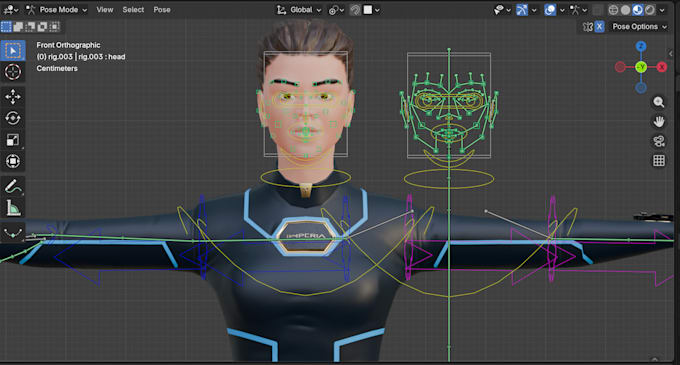Open Global transform orientation dropdown
The height and width of the screenshot is (365, 680).
coord(299,10)
